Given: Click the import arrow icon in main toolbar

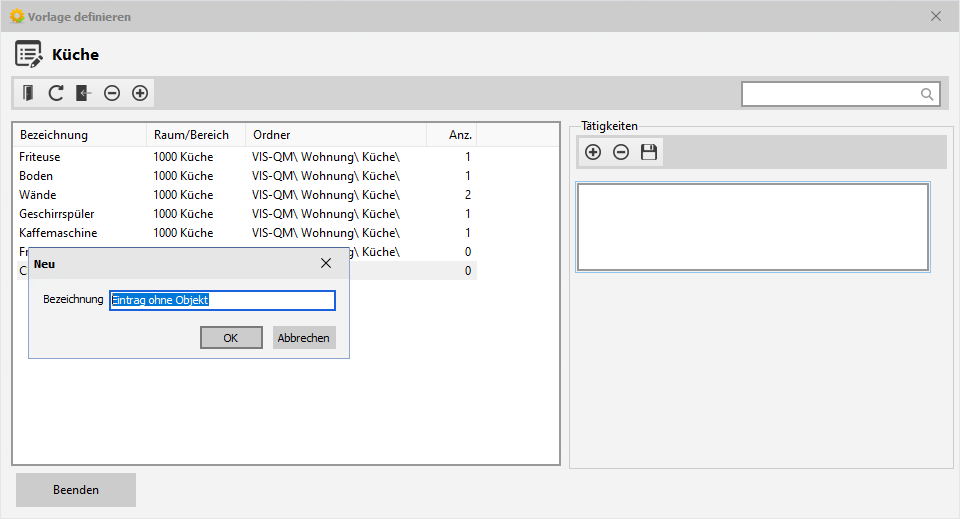Looking at the screenshot, I should point(84,93).
